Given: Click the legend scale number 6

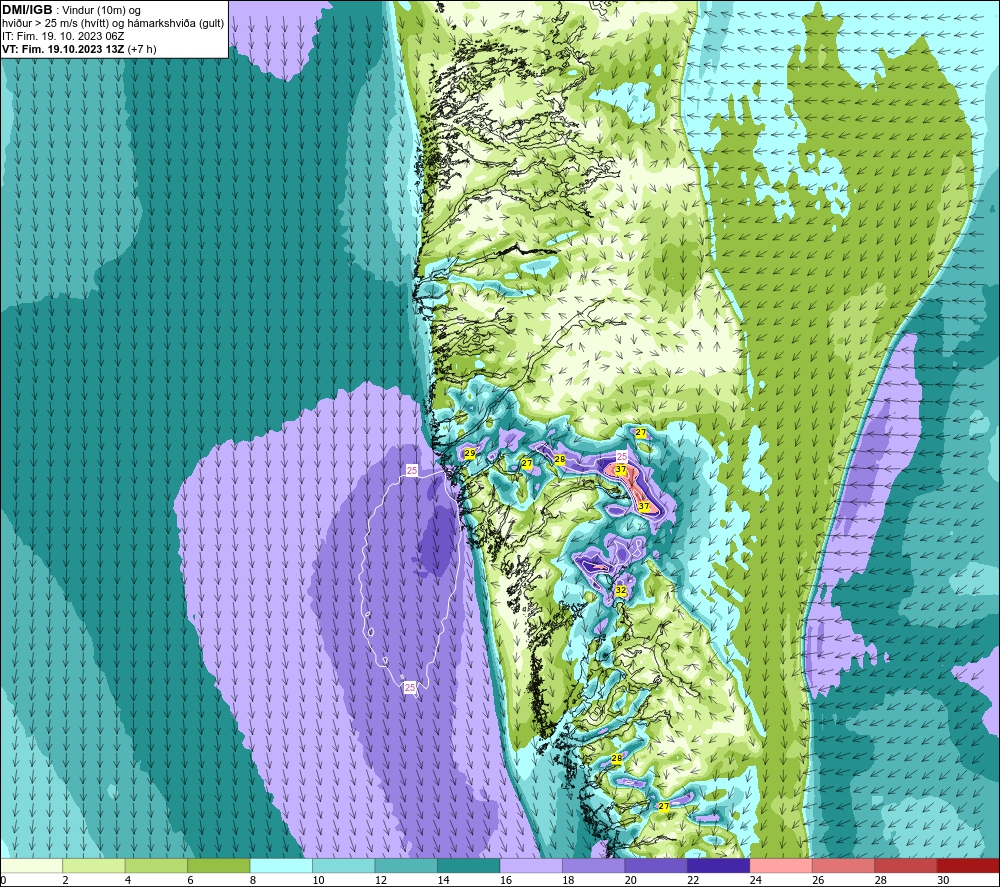Looking at the screenshot, I should pyautogui.click(x=190, y=880).
